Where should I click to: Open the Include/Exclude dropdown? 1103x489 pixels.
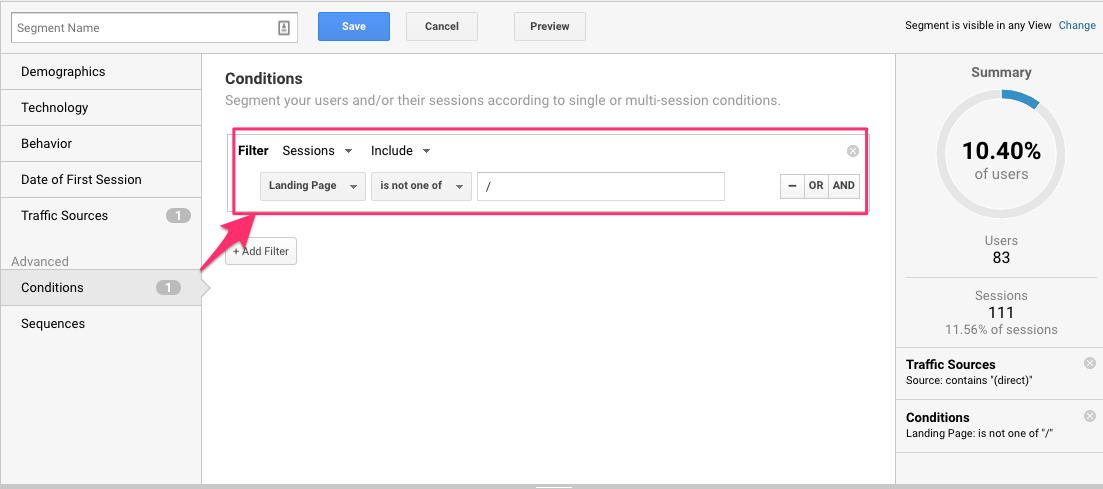pyautogui.click(x=400, y=151)
